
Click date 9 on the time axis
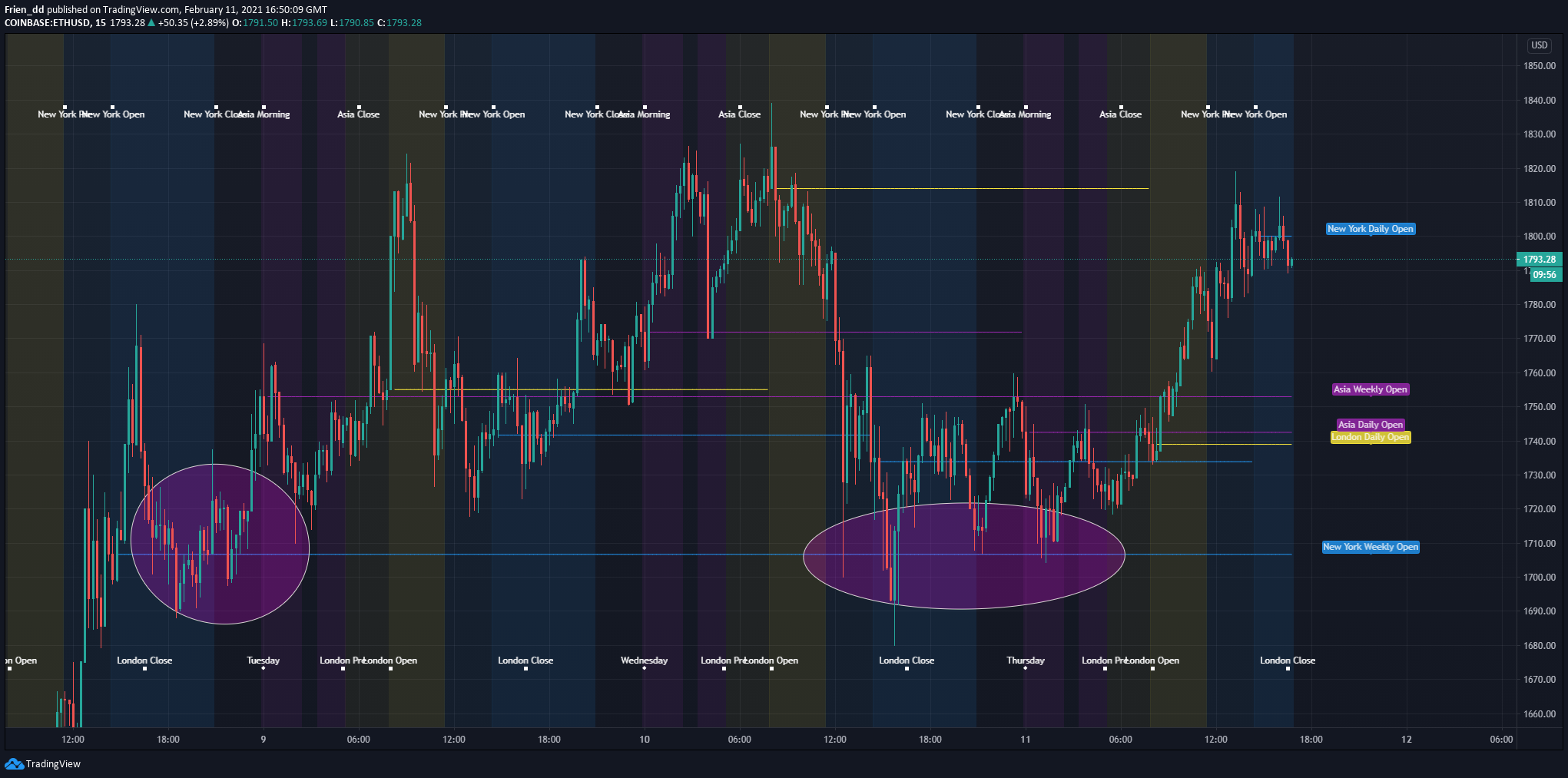(264, 740)
